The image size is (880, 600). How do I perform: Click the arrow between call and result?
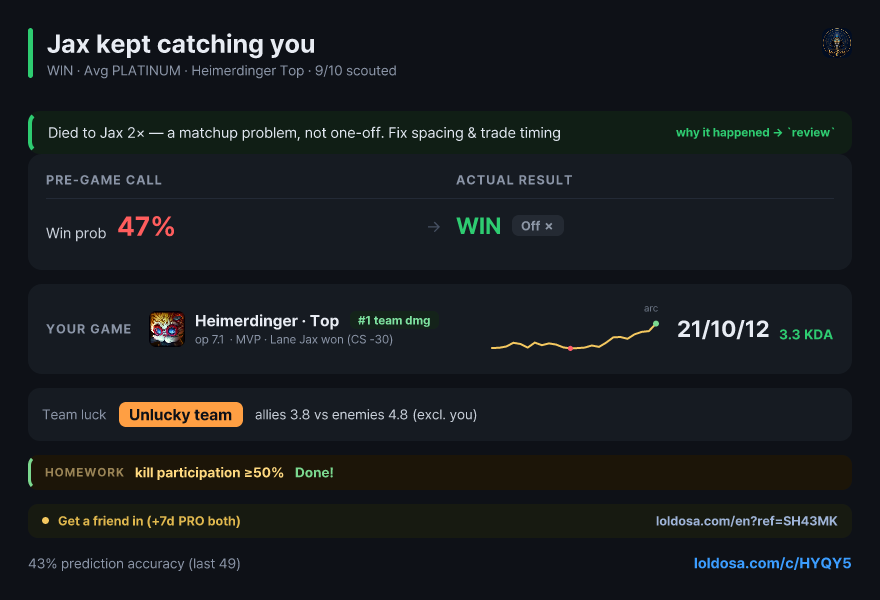(433, 227)
